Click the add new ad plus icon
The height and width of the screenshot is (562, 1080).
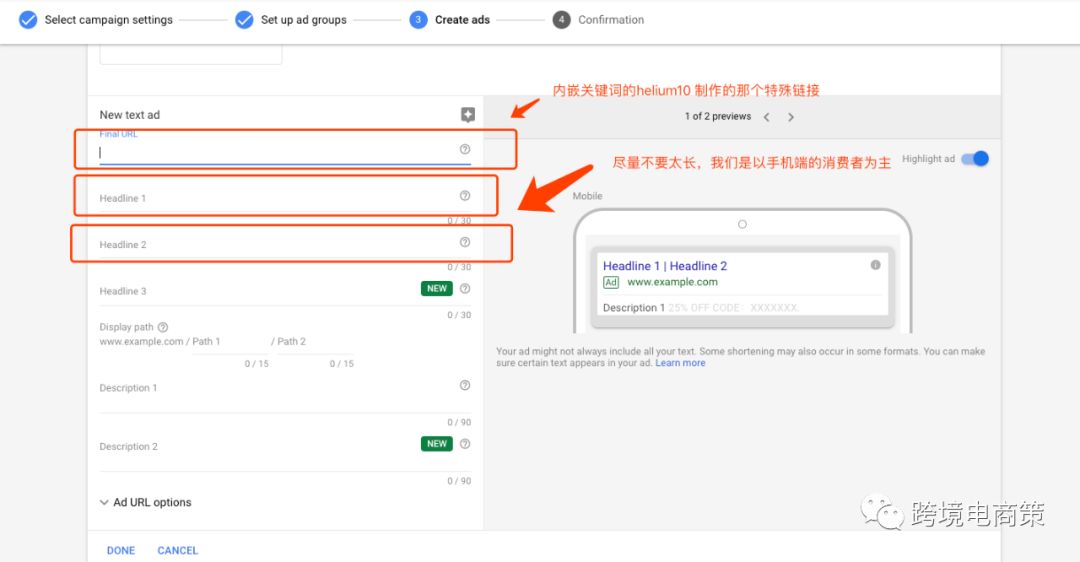click(x=468, y=114)
